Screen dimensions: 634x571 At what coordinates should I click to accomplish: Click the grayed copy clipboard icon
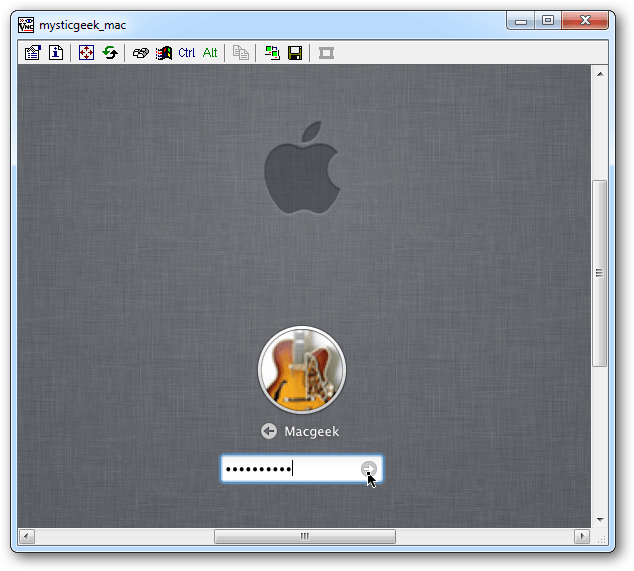241,53
